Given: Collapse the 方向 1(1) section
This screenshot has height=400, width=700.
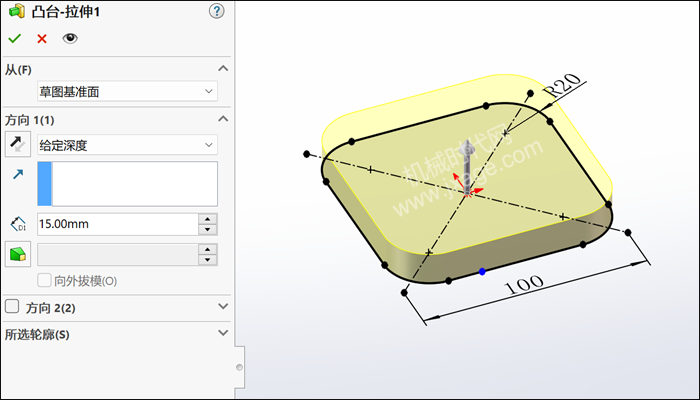Looking at the screenshot, I should pyautogui.click(x=222, y=119).
